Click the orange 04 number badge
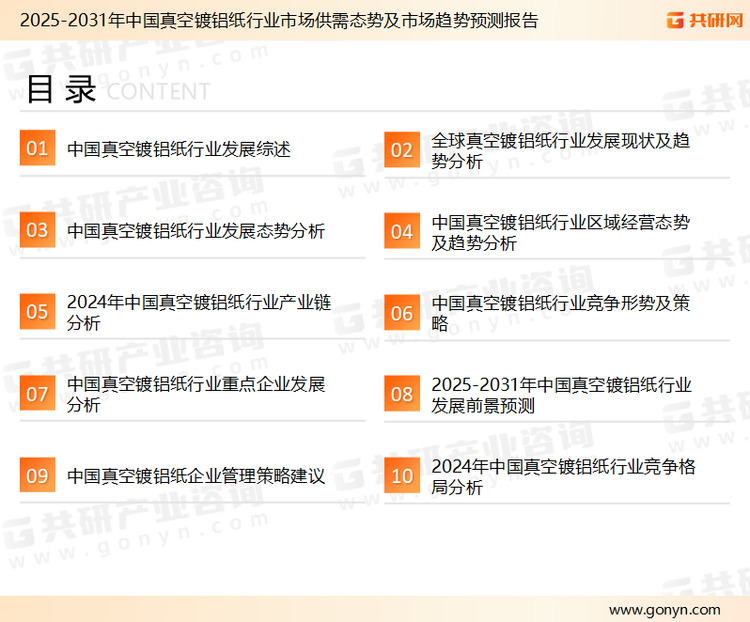This screenshot has height=622, width=750. click(x=402, y=231)
